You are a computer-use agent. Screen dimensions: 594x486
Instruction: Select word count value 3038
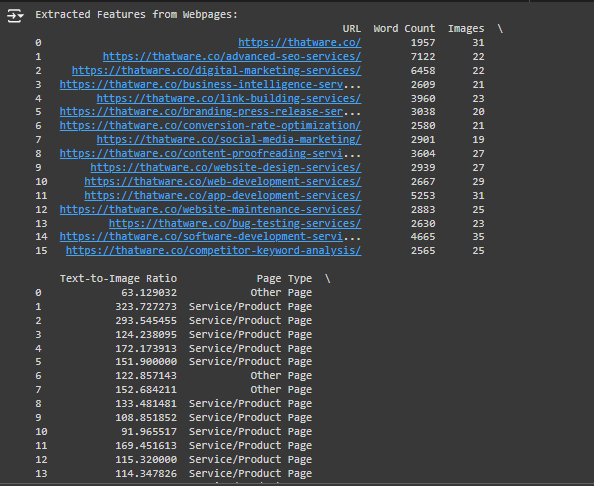tap(423, 112)
